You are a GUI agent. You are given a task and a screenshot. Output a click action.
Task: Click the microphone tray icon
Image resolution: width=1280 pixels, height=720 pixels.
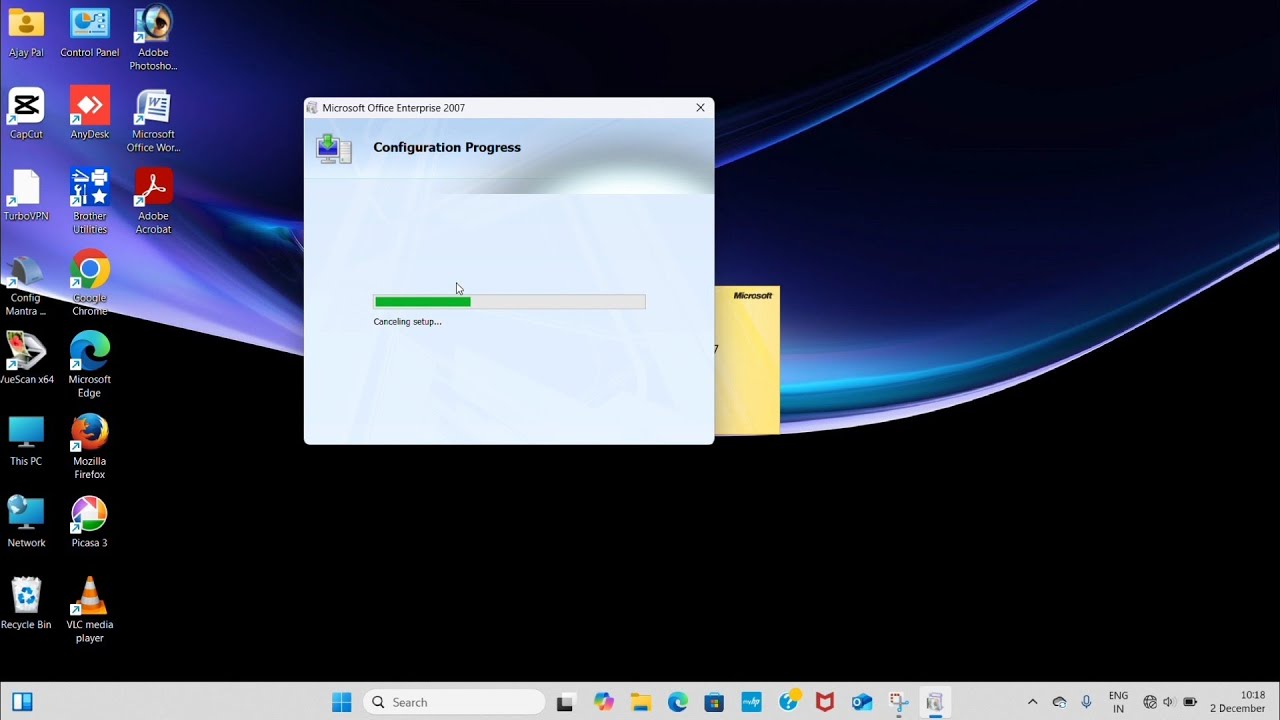[x=1086, y=702]
